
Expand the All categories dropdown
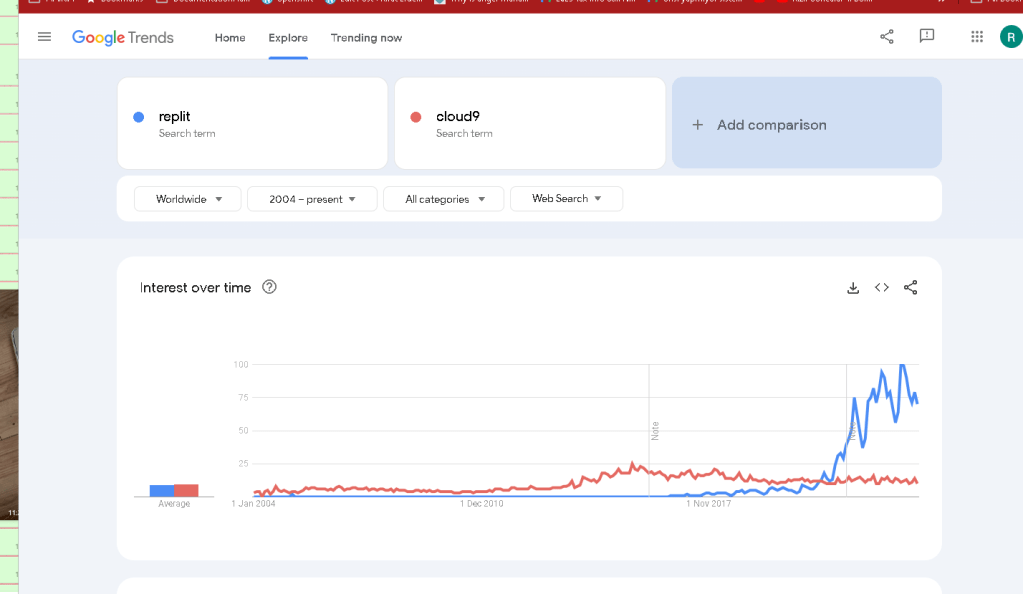[444, 199]
